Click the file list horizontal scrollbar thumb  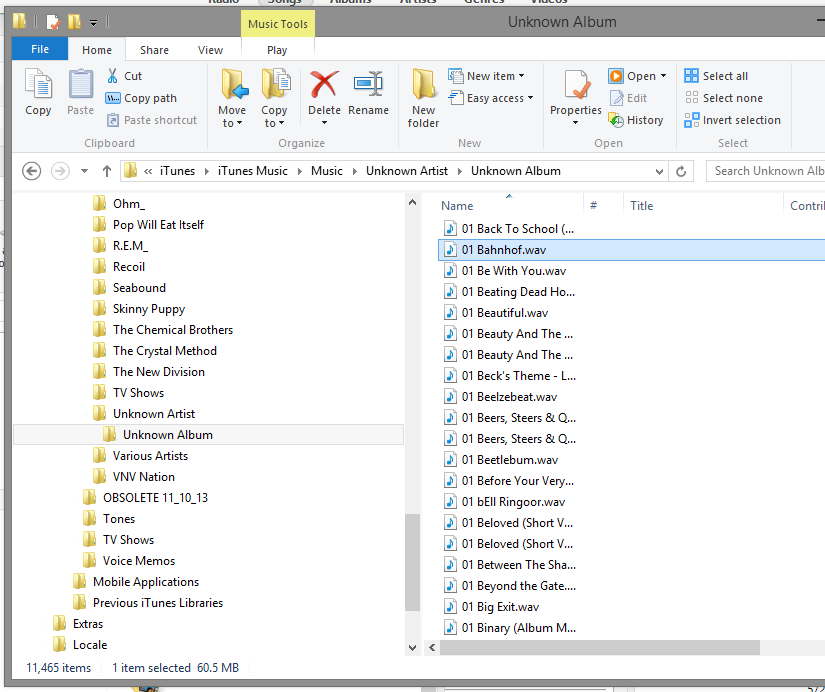(x=600, y=648)
